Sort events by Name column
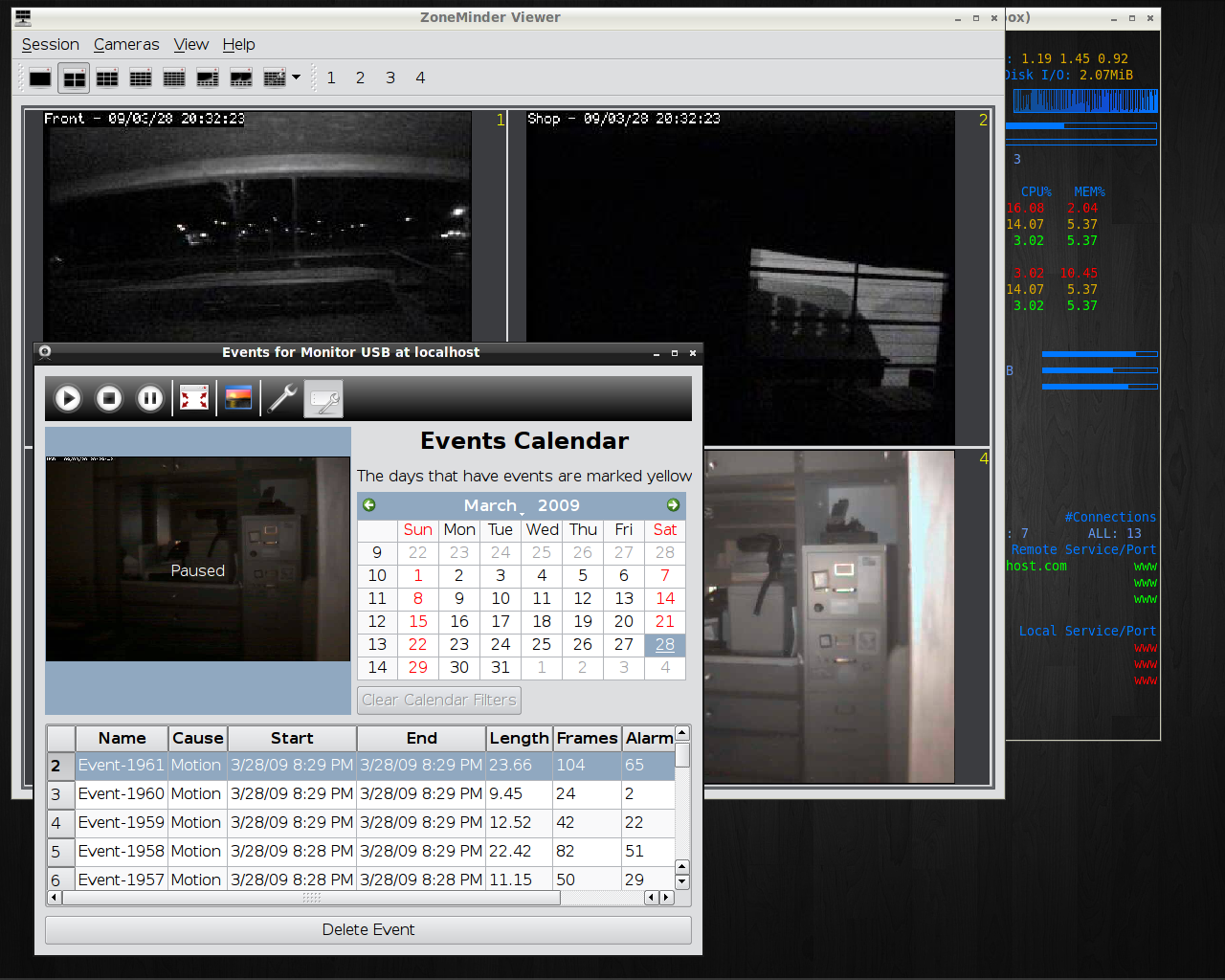This screenshot has height=980, width=1225. tap(122, 738)
